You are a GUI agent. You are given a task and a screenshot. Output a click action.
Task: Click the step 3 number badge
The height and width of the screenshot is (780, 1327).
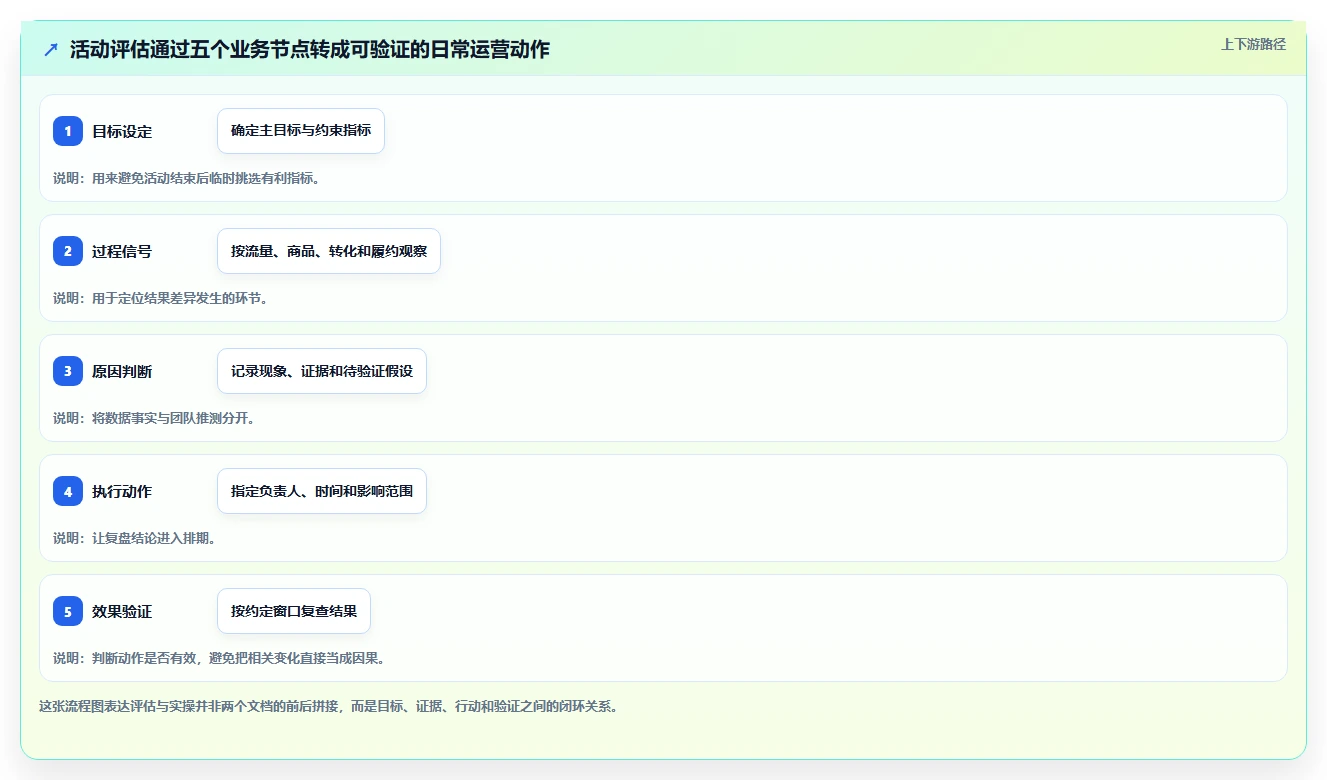68,371
